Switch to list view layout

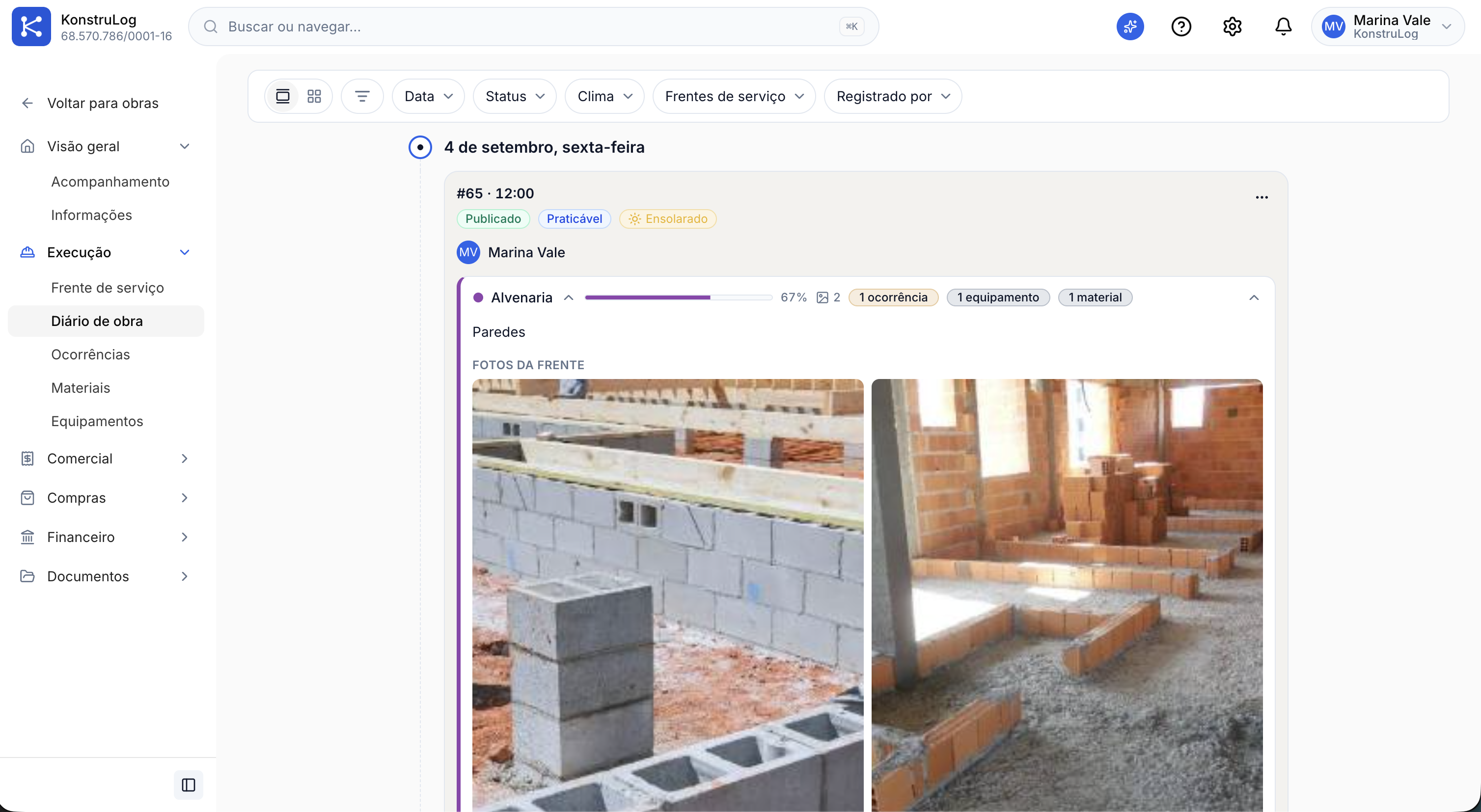coord(282,96)
